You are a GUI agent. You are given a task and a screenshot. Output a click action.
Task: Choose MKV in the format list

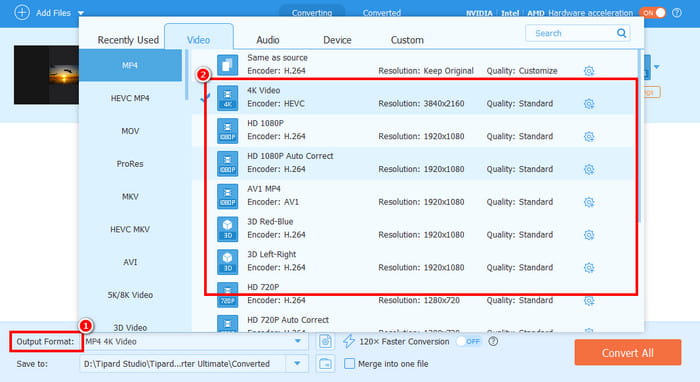coord(130,196)
